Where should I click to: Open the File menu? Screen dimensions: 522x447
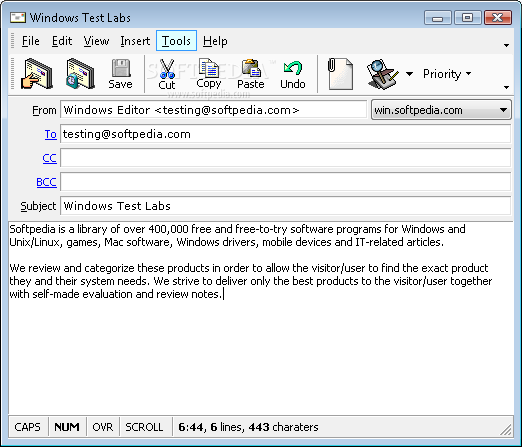(31, 41)
